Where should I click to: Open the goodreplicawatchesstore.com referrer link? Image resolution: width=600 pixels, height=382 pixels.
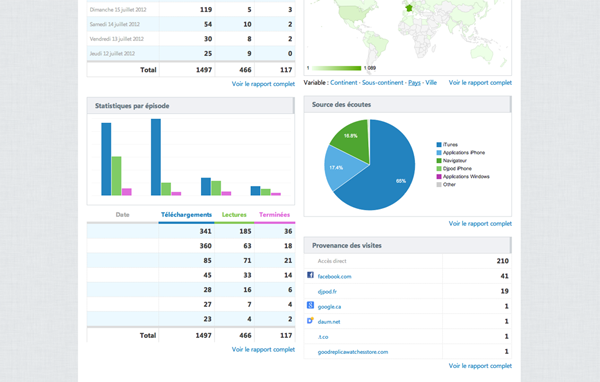point(353,352)
